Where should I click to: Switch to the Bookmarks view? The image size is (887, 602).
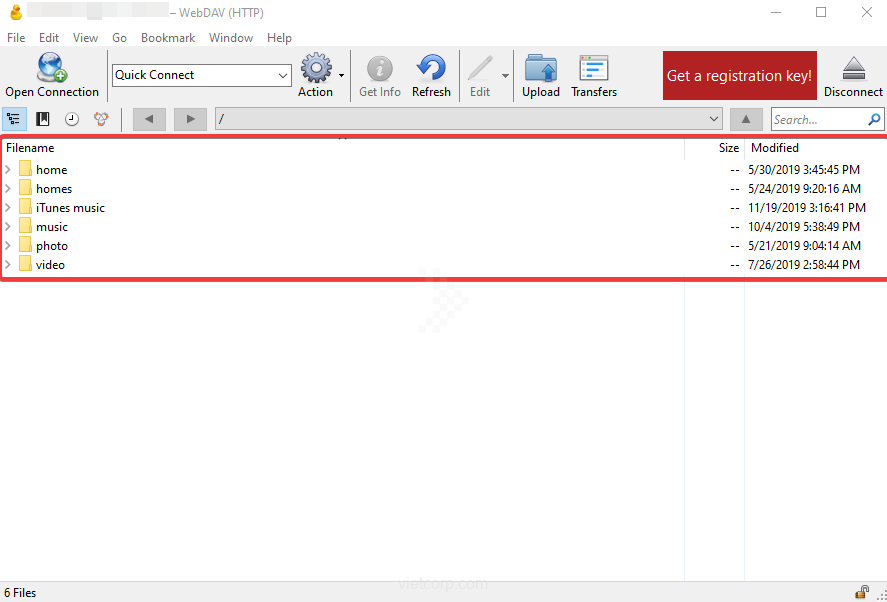[x=43, y=119]
